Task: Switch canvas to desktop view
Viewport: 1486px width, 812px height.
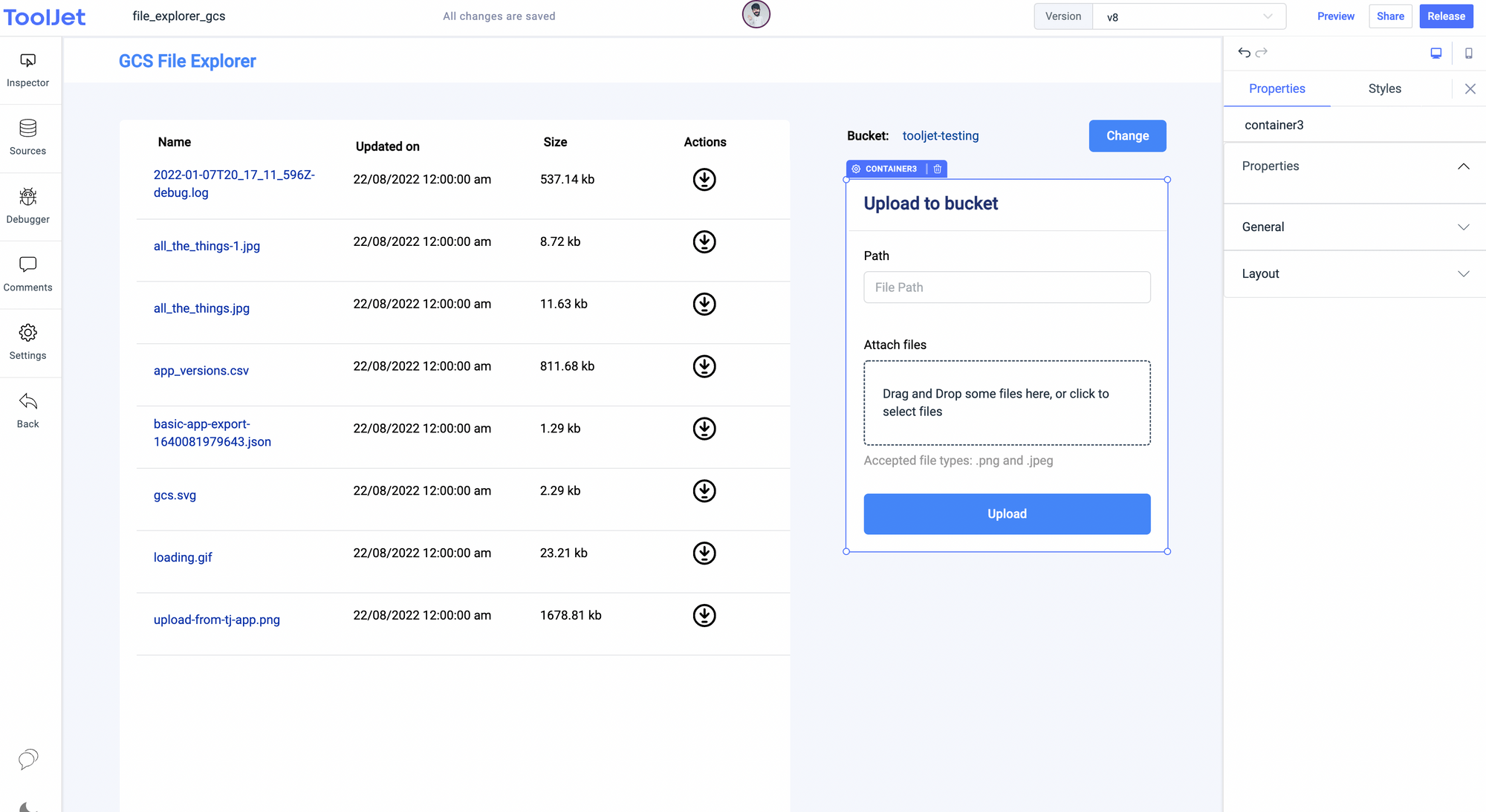Action: pos(1436,53)
